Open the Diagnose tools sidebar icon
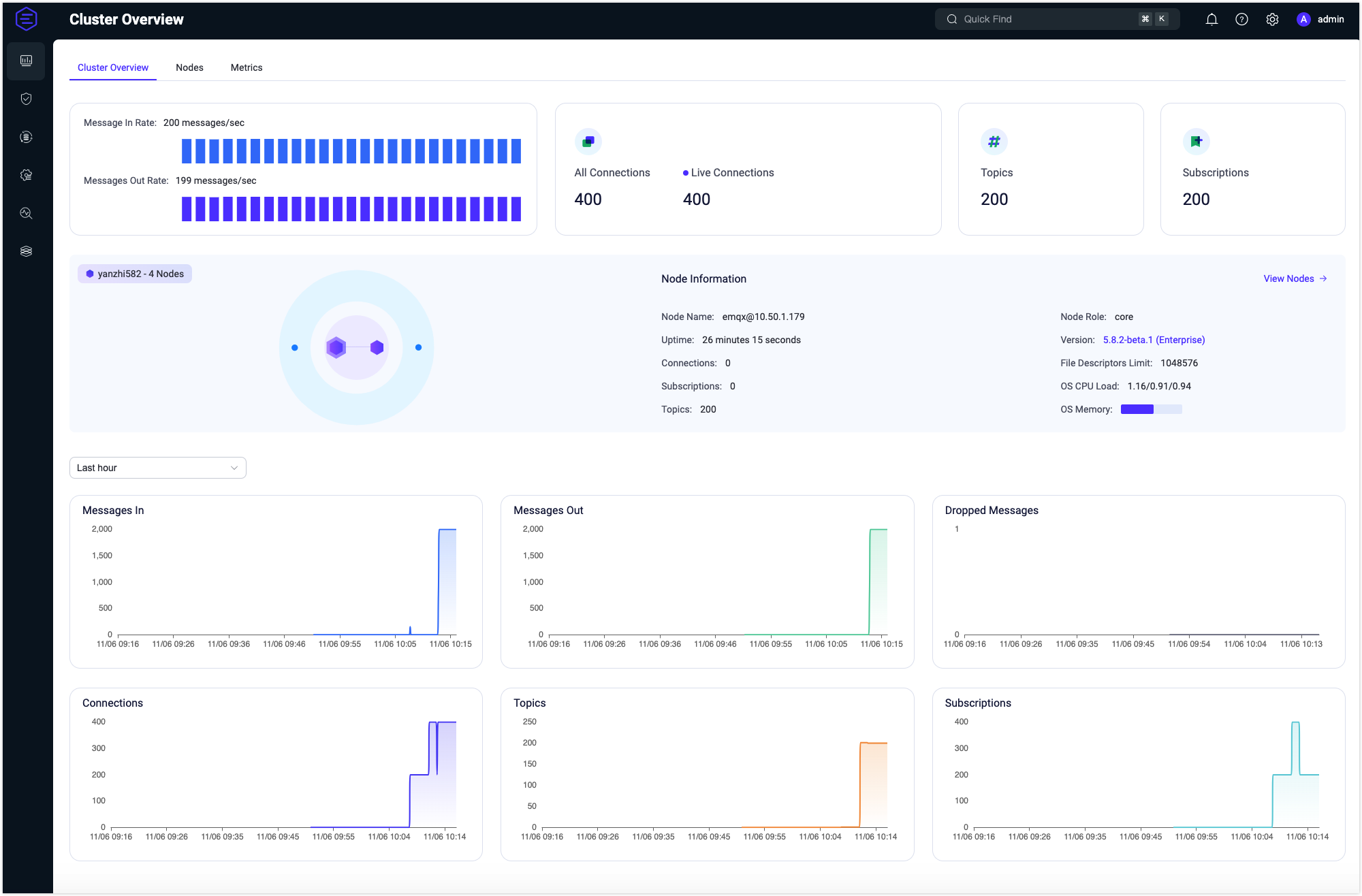Screen dimensions: 1362x896 point(26,213)
